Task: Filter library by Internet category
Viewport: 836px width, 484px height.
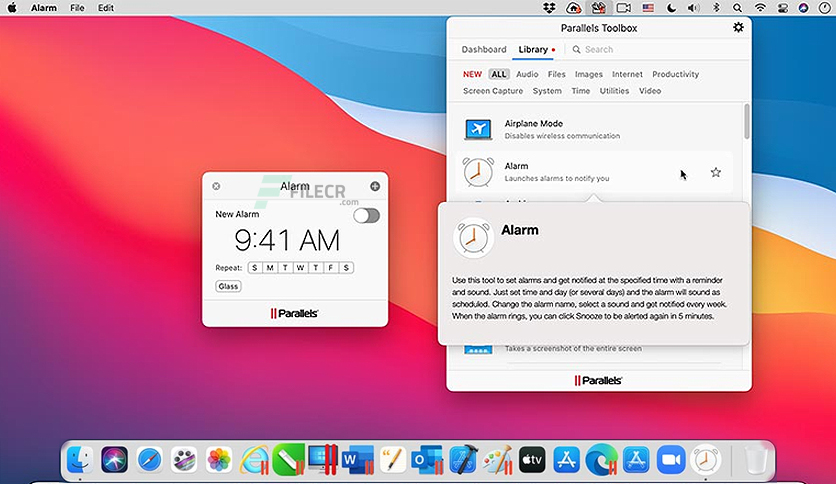Action: pyautogui.click(x=627, y=74)
